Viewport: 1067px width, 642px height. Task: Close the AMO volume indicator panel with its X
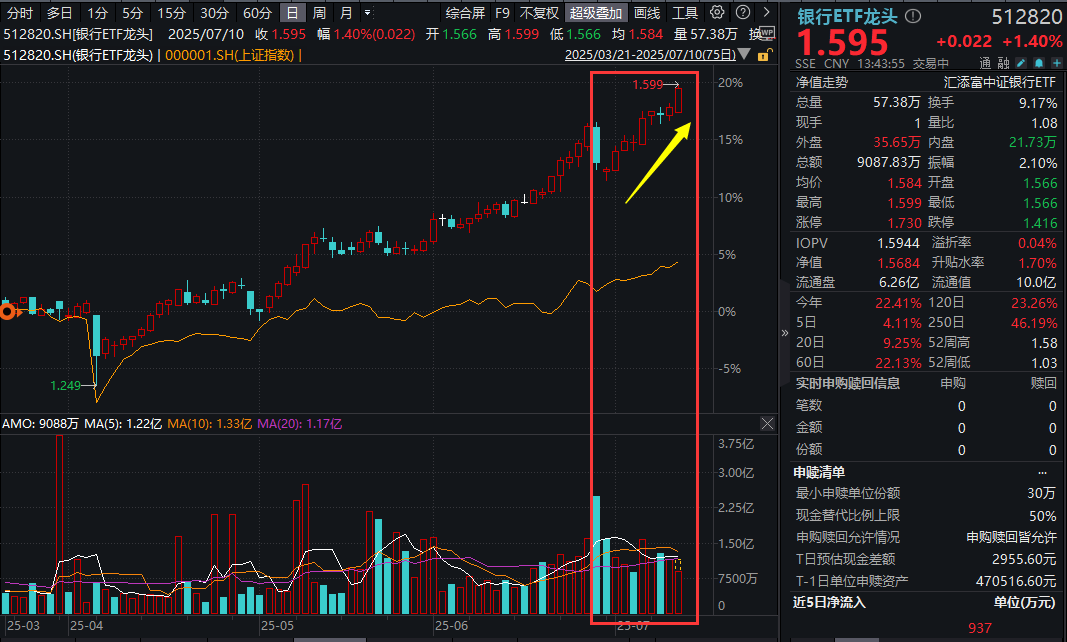click(766, 423)
